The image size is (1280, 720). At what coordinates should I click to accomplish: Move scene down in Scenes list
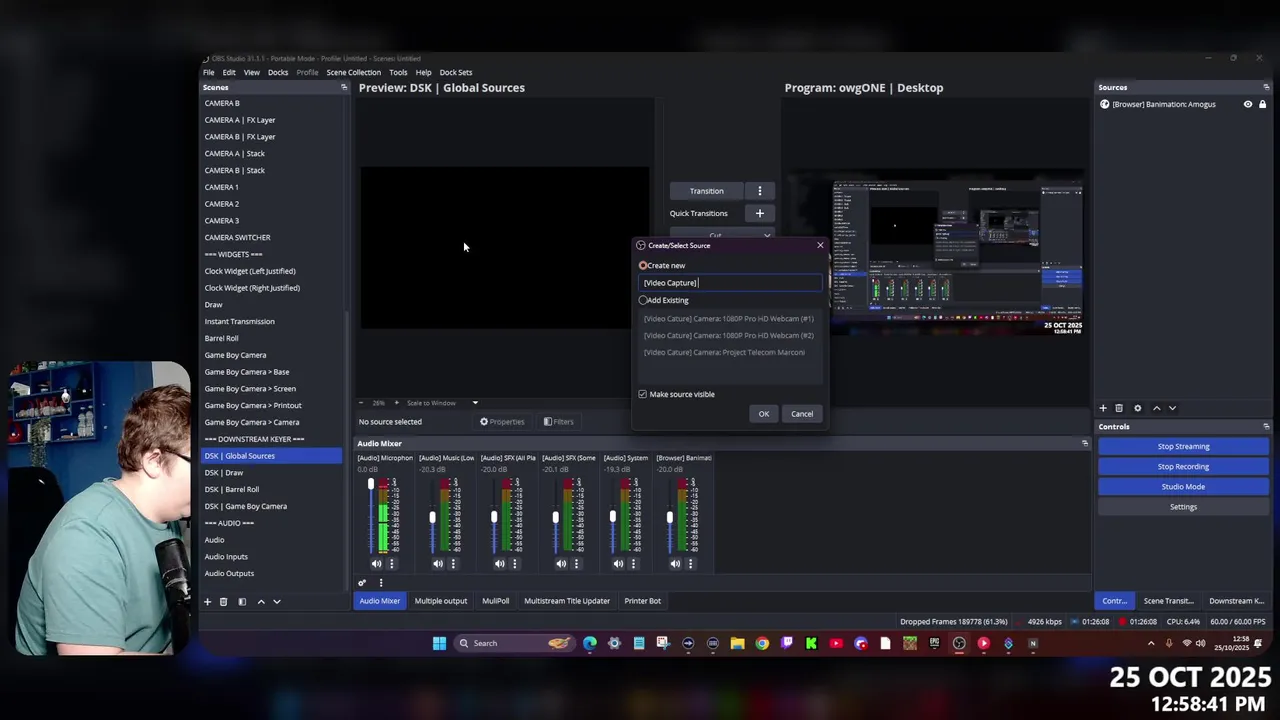(277, 602)
